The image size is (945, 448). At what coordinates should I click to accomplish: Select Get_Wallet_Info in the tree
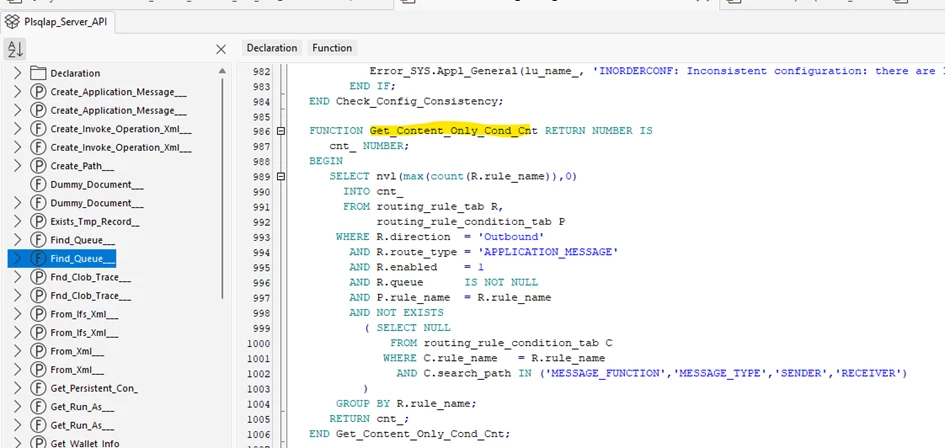tap(85, 444)
